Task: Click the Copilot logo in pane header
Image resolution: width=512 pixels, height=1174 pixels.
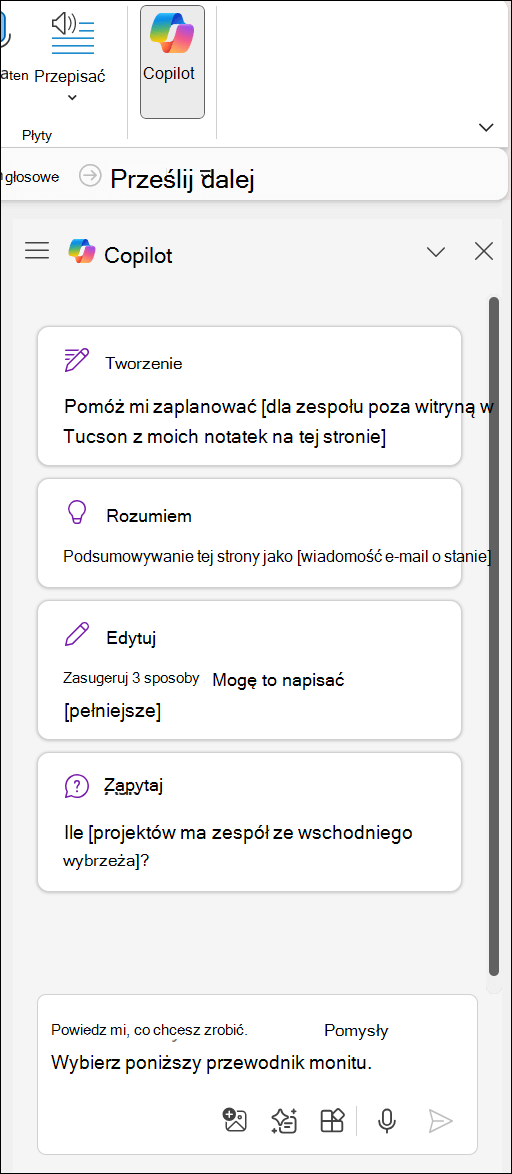Action: coord(82,252)
